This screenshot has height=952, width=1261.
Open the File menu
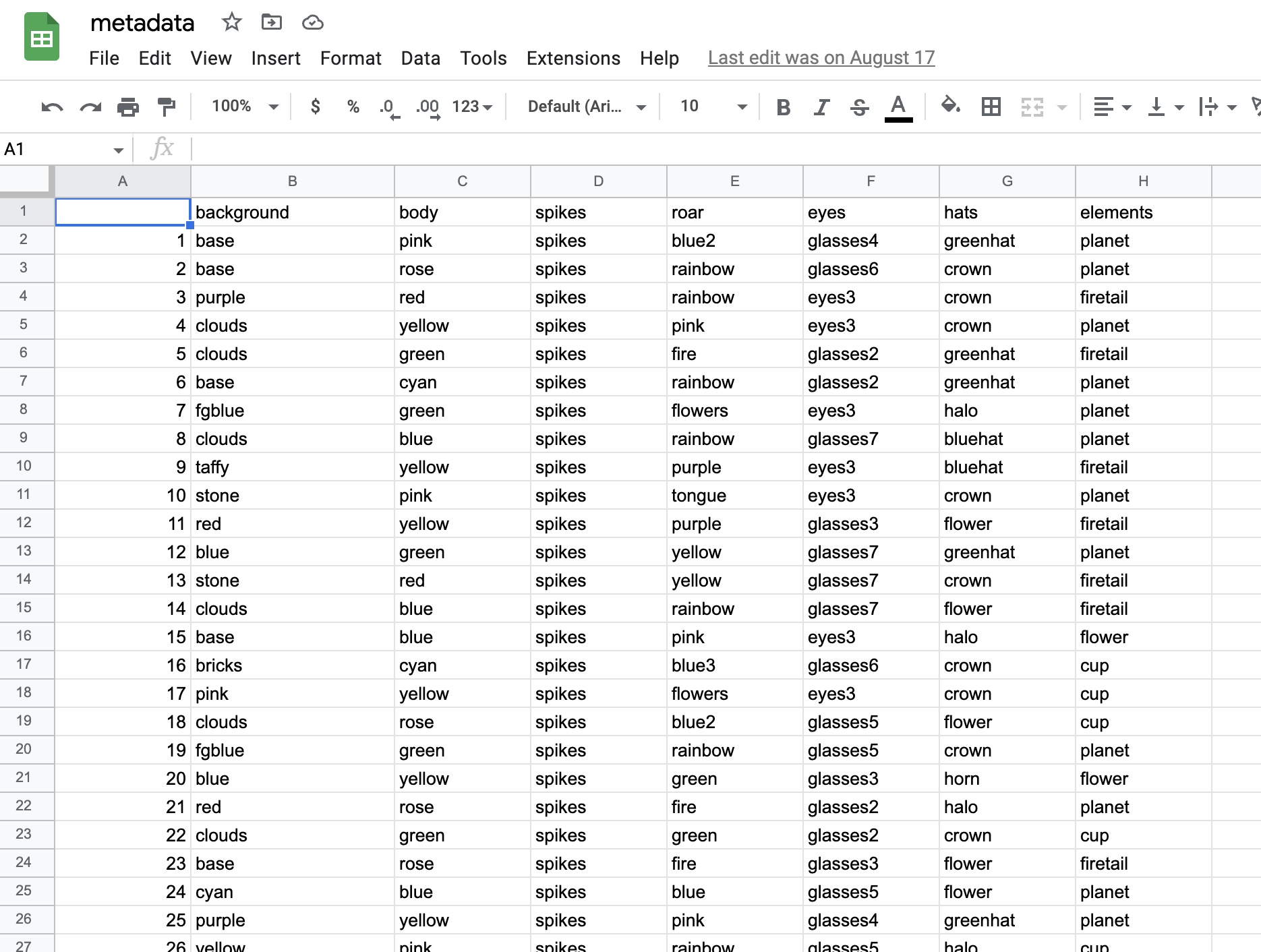pyautogui.click(x=104, y=58)
